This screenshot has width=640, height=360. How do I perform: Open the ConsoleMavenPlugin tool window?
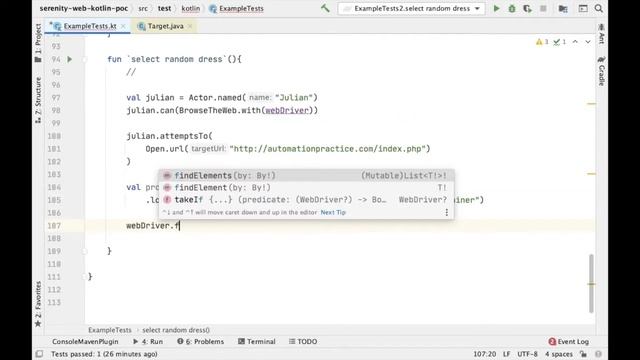pyautogui.click(x=85, y=342)
